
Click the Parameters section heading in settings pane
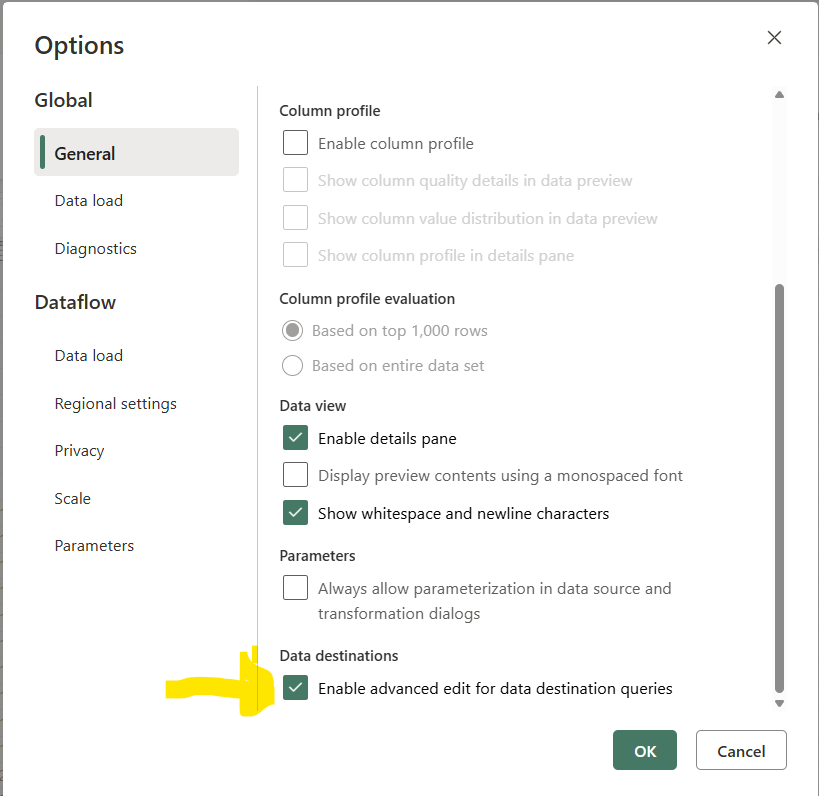coord(317,556)
